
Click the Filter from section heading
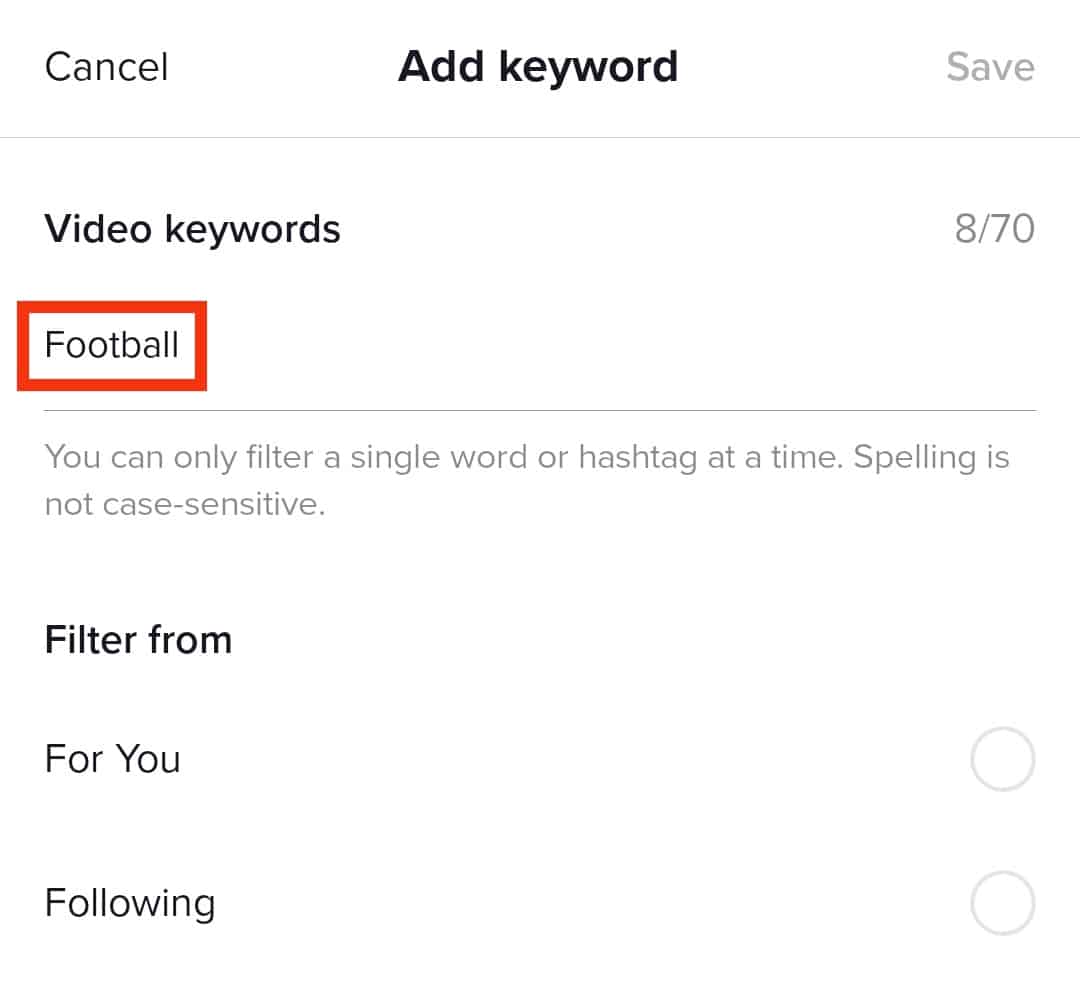(x=138, y=639)
